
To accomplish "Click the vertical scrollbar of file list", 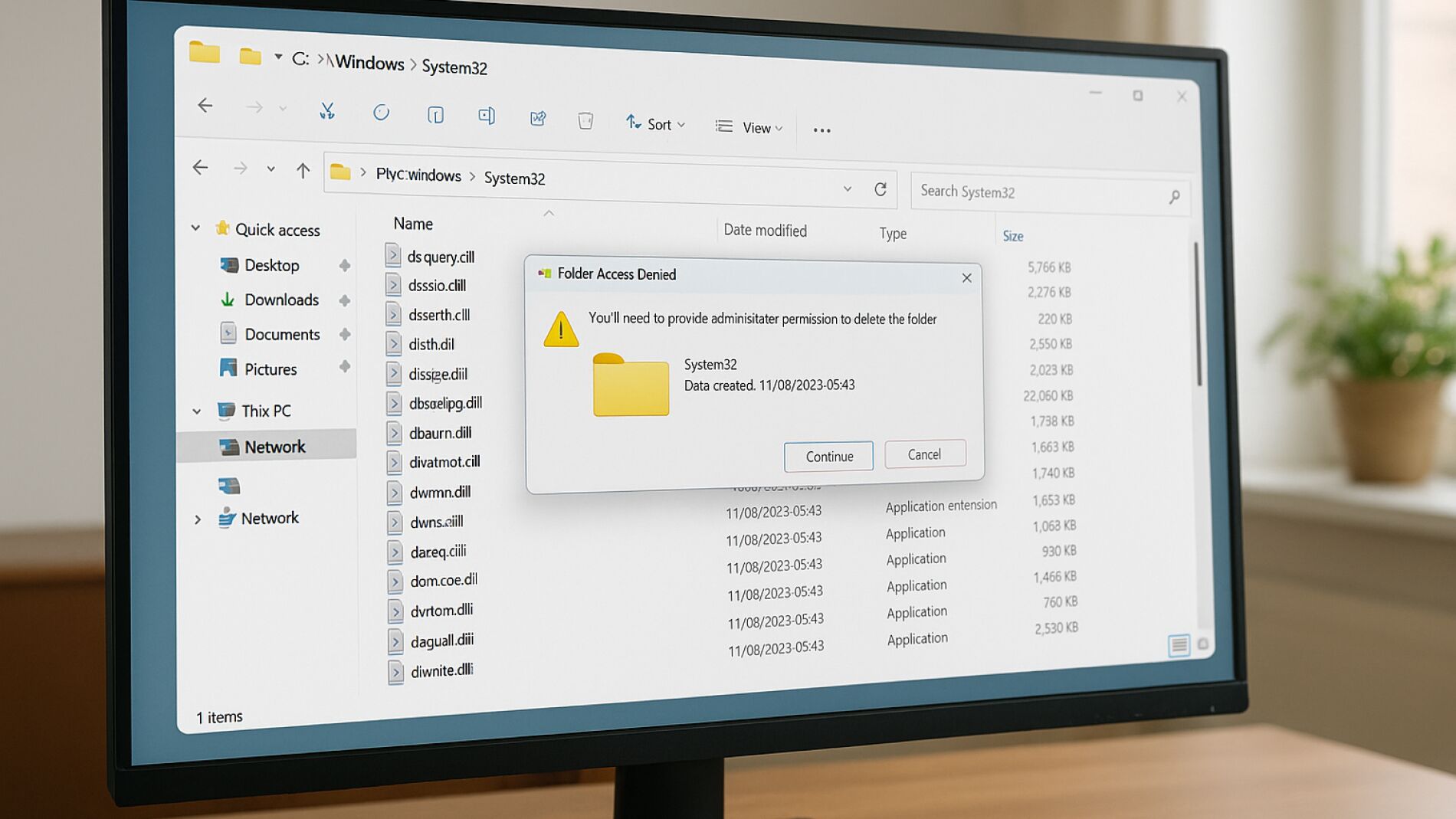I will [1197, 314].
